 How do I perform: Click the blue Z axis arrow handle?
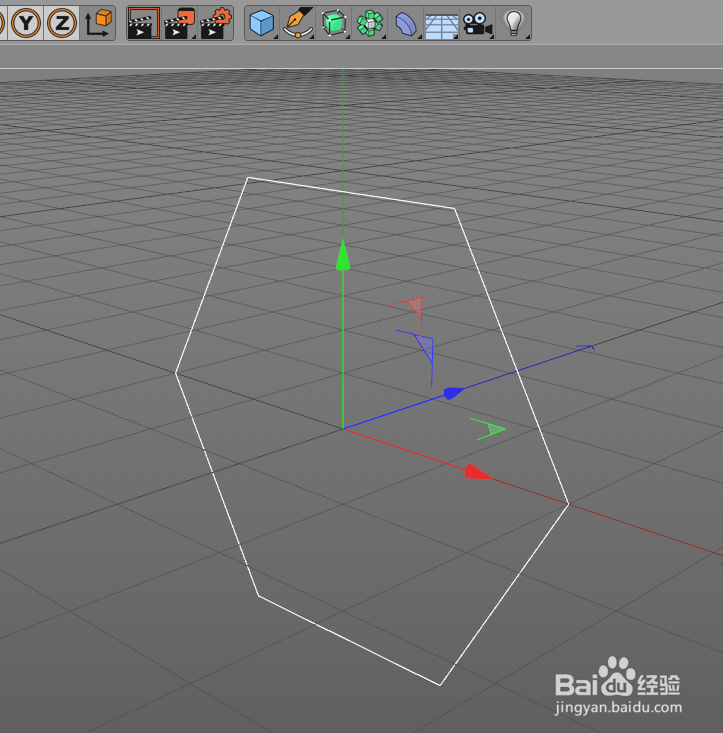click(x=453, y=393)
